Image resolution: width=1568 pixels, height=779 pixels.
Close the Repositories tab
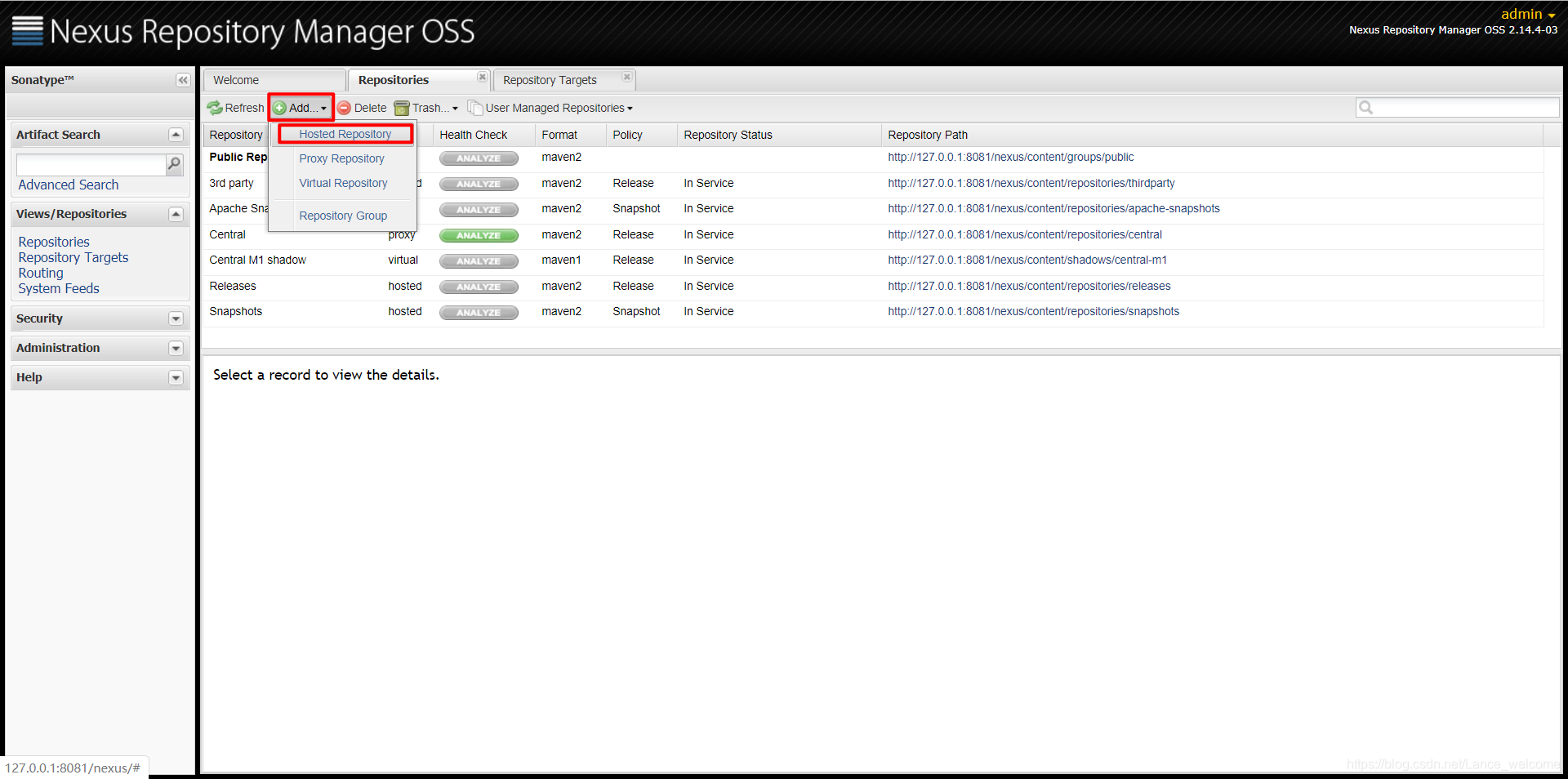[482, 77]
